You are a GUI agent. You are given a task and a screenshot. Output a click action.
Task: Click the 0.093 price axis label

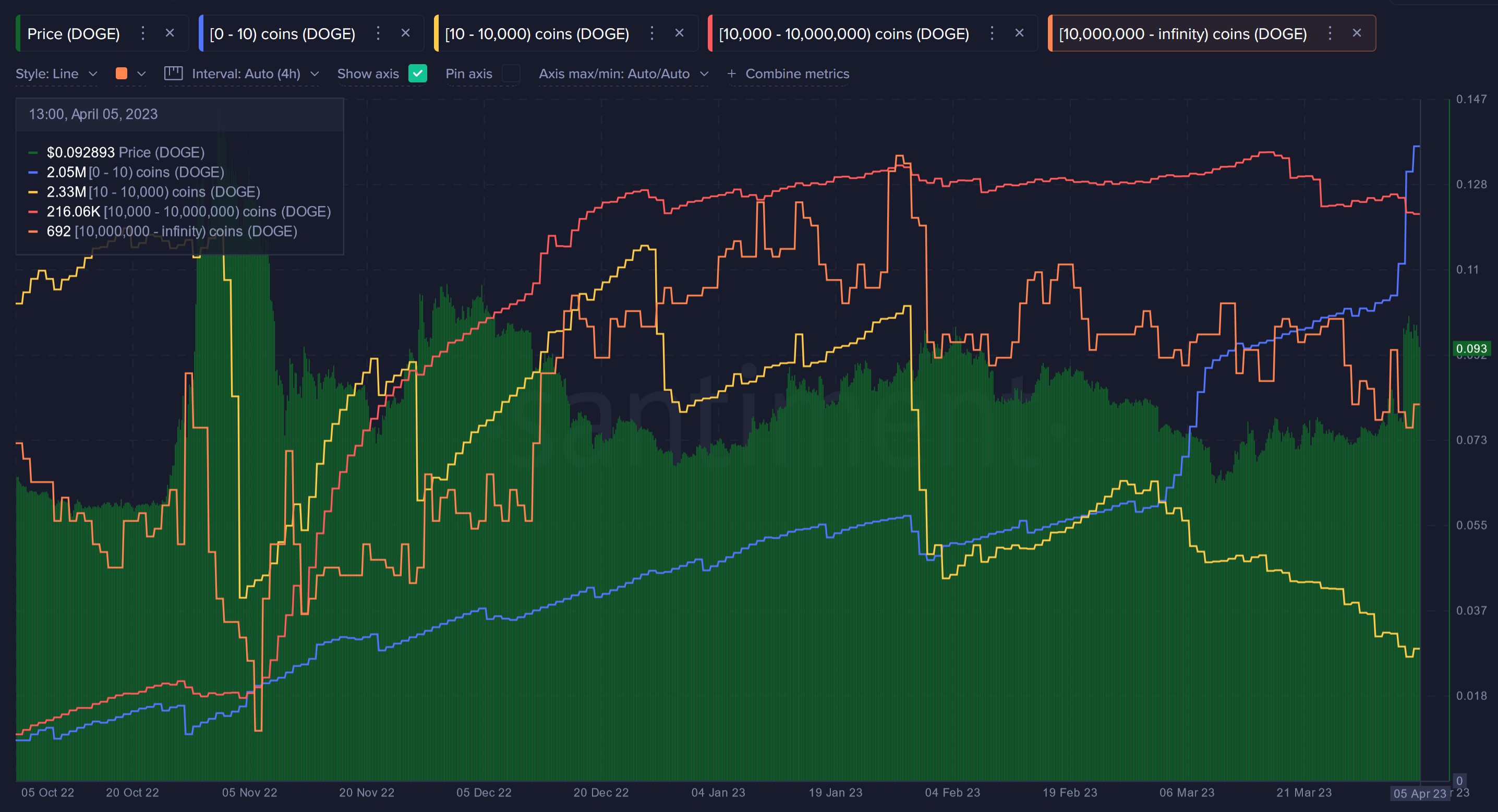tap(1471, 349)
